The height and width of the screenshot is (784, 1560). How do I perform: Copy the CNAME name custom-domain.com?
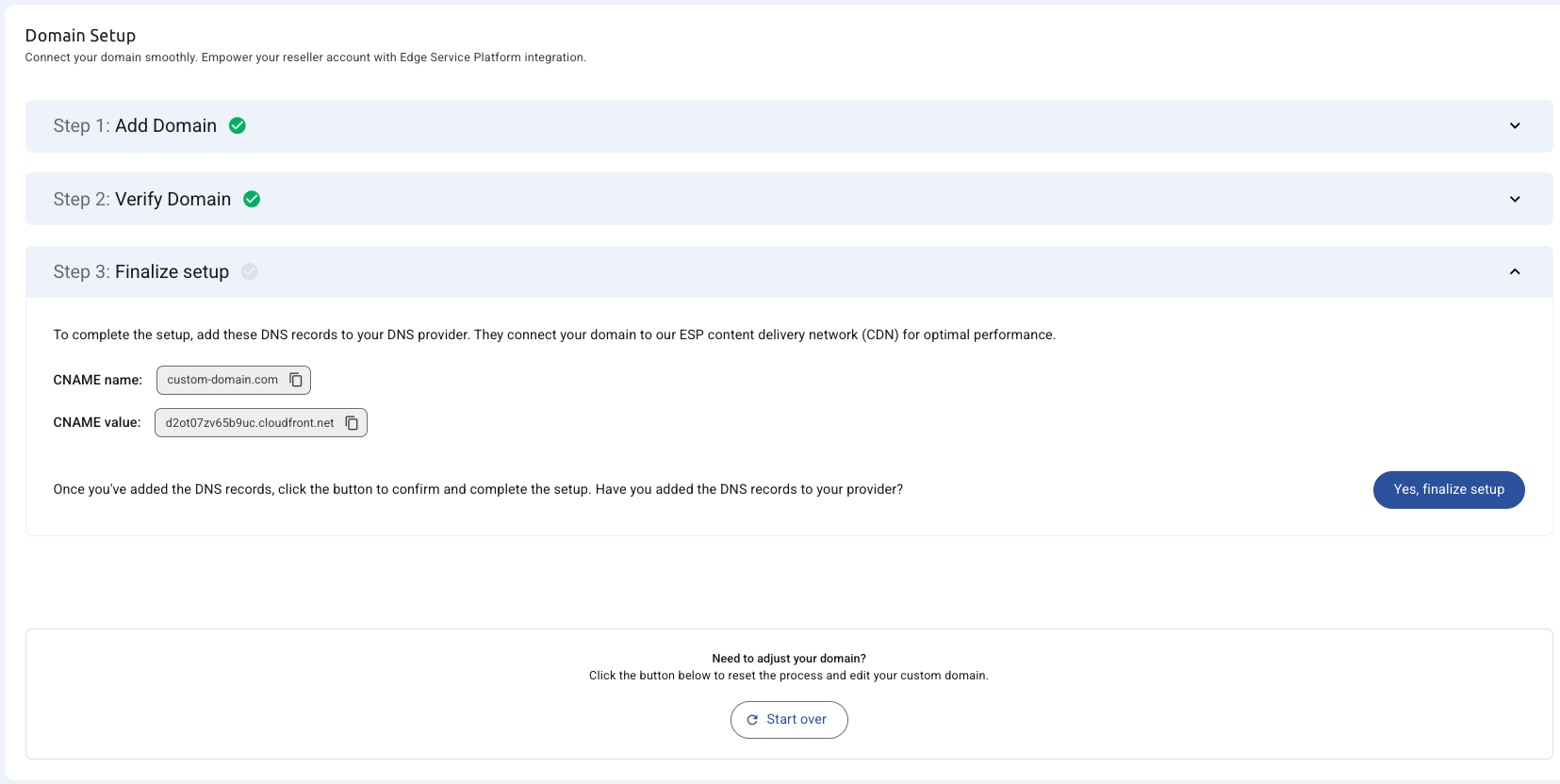coord(296,380)
